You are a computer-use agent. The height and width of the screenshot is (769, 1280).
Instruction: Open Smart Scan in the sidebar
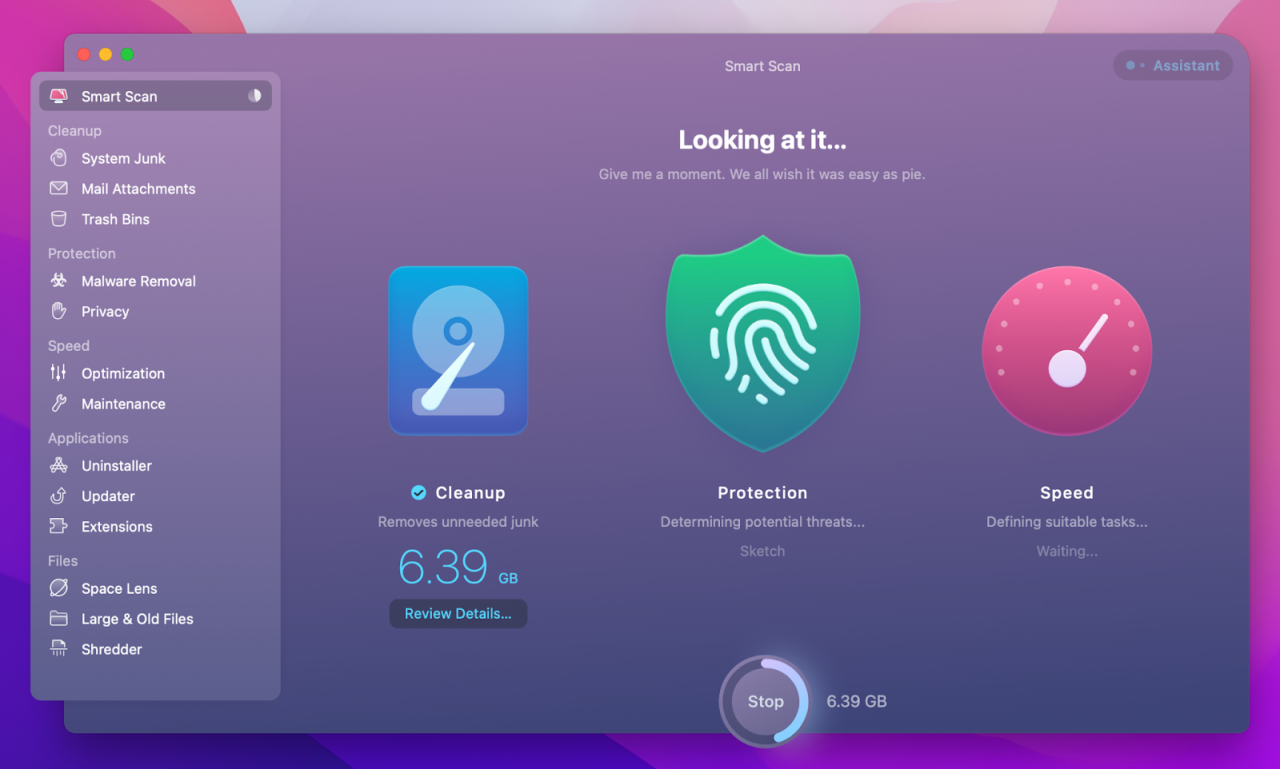pos(155,96)
